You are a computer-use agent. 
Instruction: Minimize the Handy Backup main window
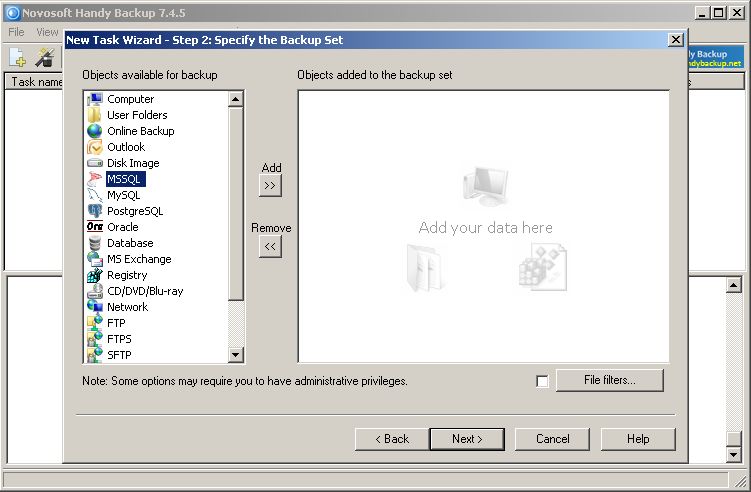(703, 13)
